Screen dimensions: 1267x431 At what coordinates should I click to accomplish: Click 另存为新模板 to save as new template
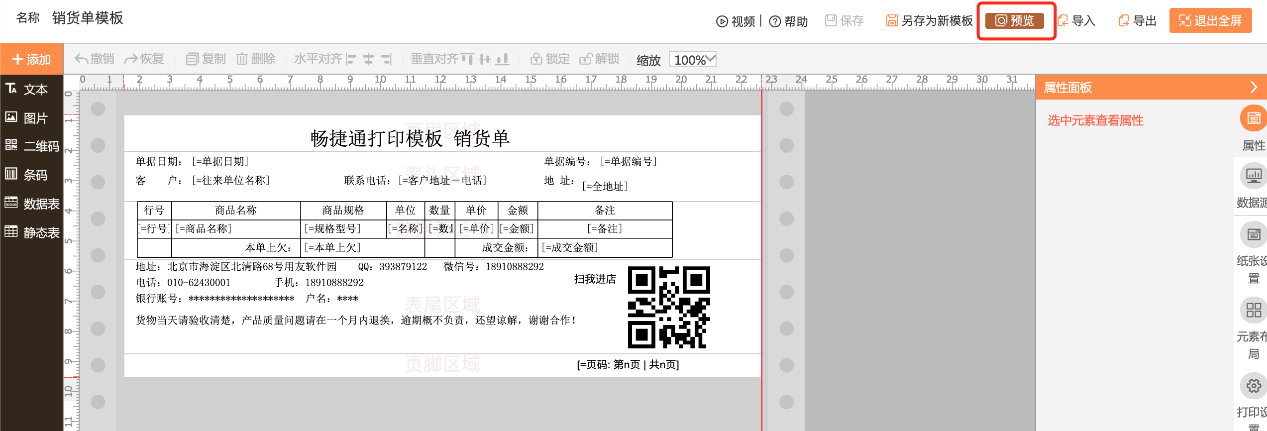(x=929, y=21)
